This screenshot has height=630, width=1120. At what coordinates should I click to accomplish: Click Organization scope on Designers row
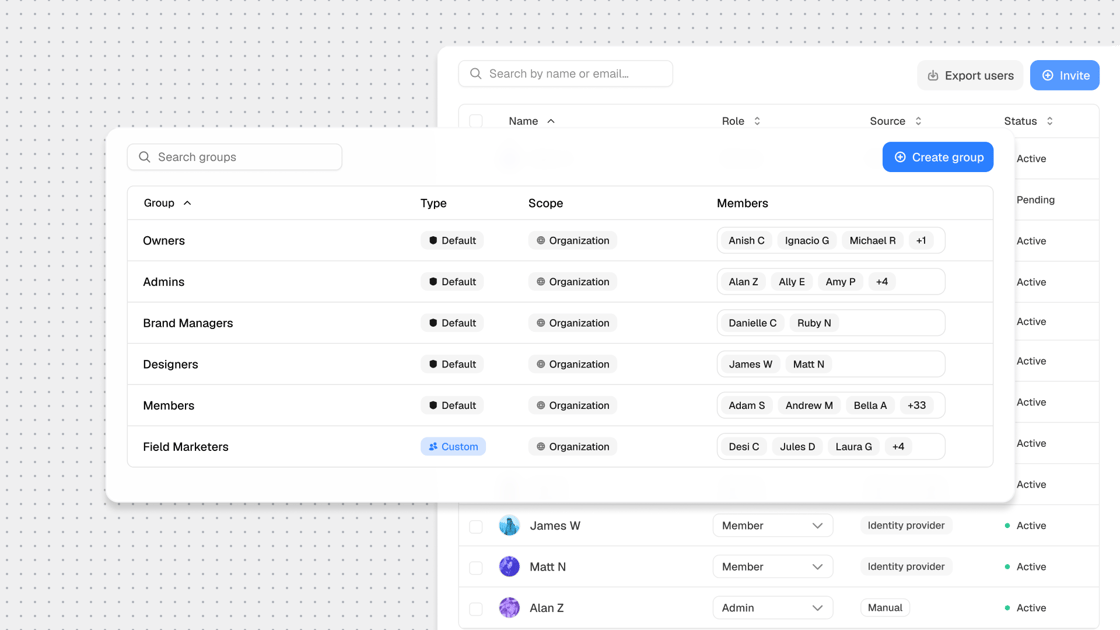[x=573, y=364]
